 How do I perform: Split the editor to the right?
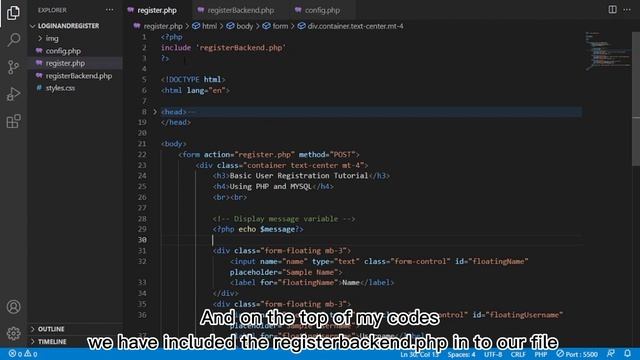tap(612, 9)
